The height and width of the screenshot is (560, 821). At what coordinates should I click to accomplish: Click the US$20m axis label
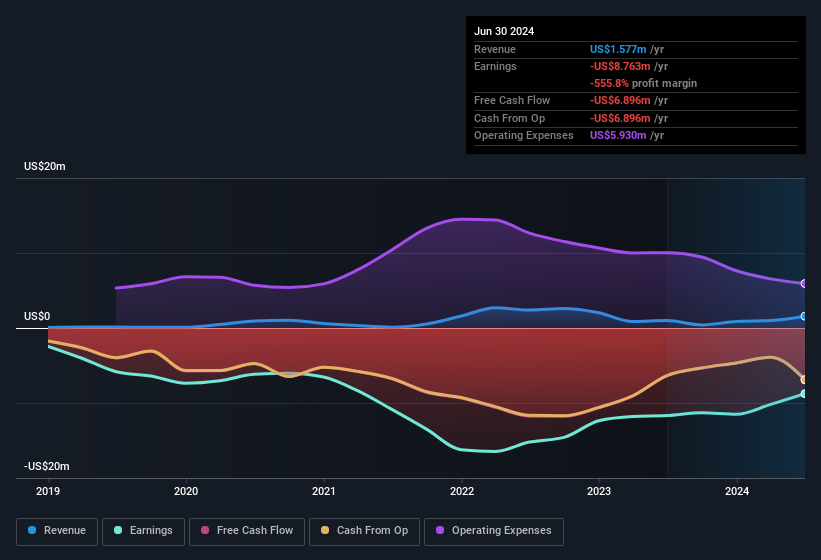click(x=45, y=166)
